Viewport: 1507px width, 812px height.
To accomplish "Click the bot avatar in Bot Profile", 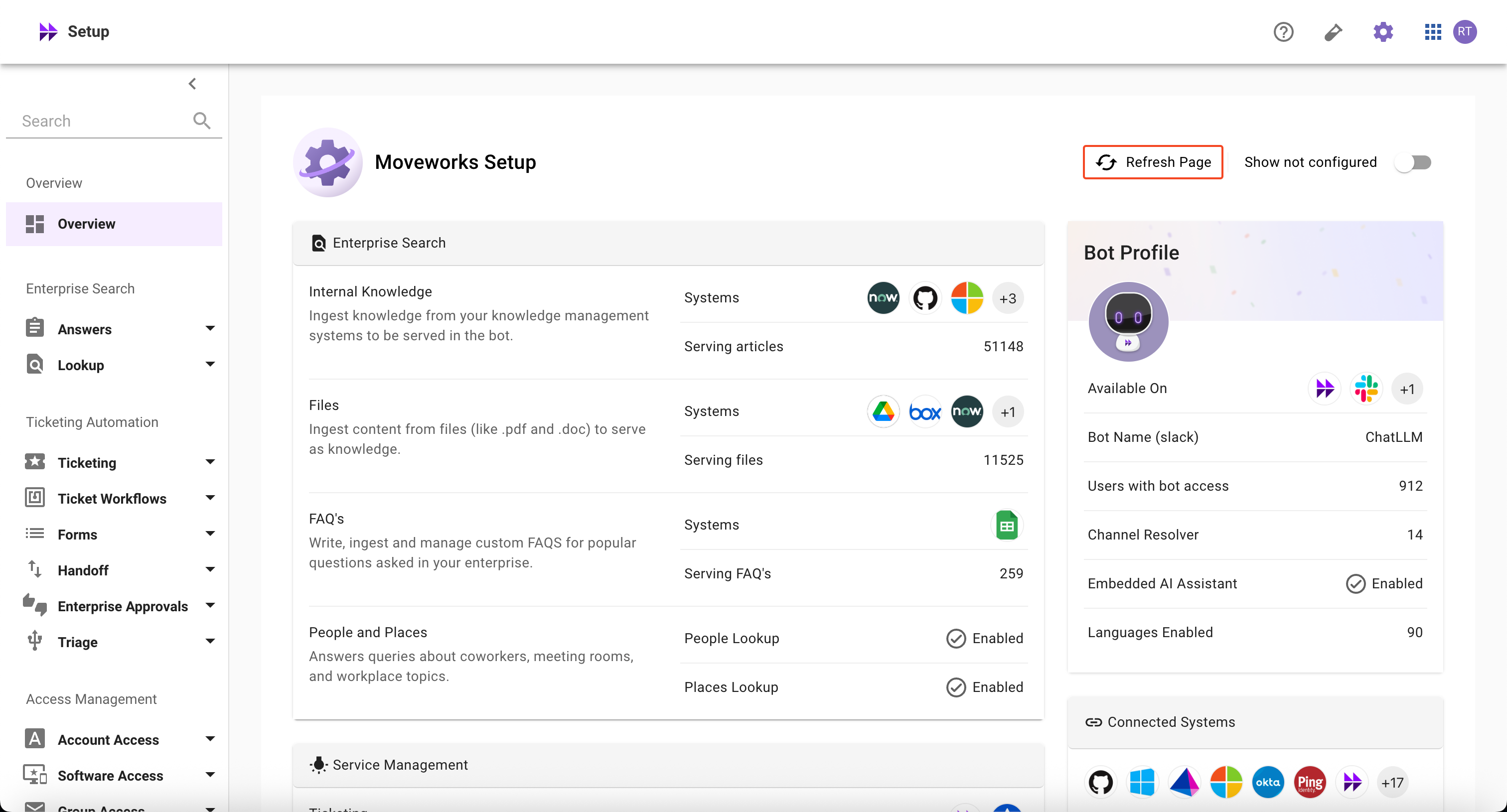I will pyautogui.click(x=1128, y=322).
